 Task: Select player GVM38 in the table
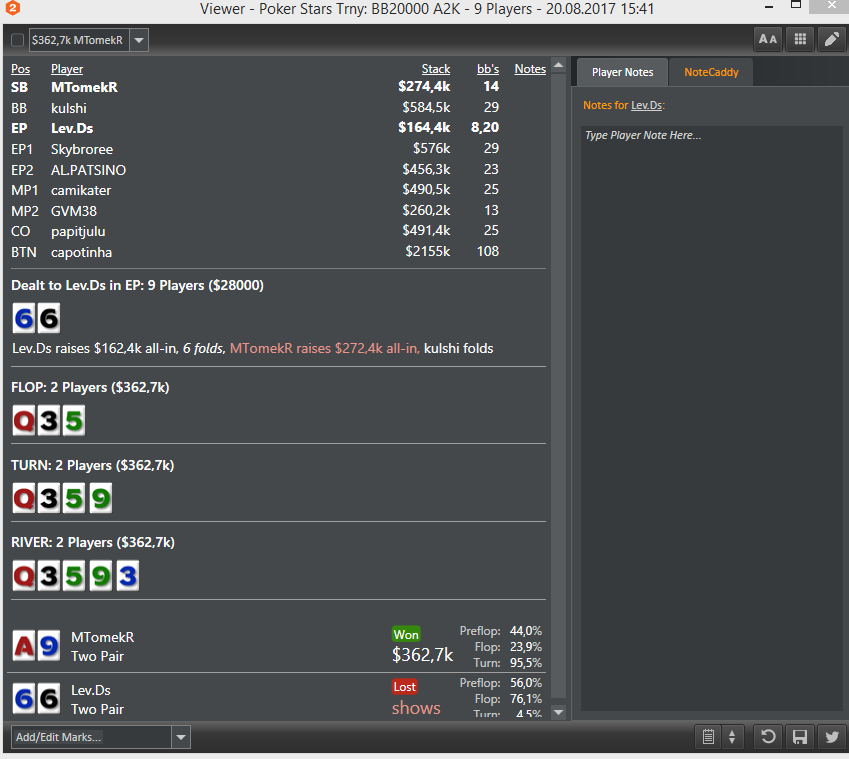(74, 211)
